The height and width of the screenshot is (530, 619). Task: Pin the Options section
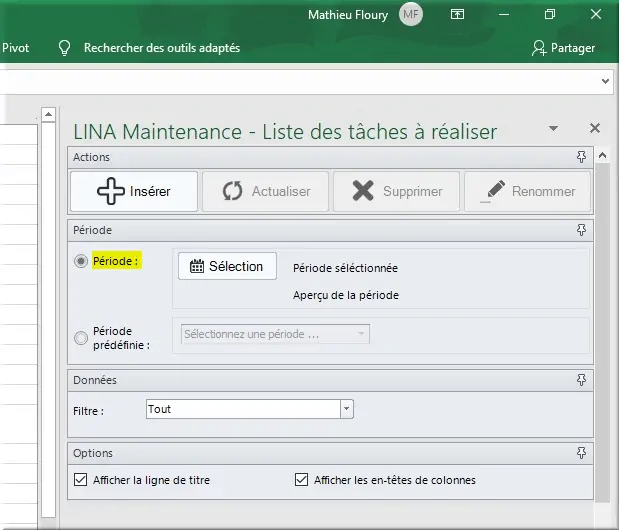[582, 453]
